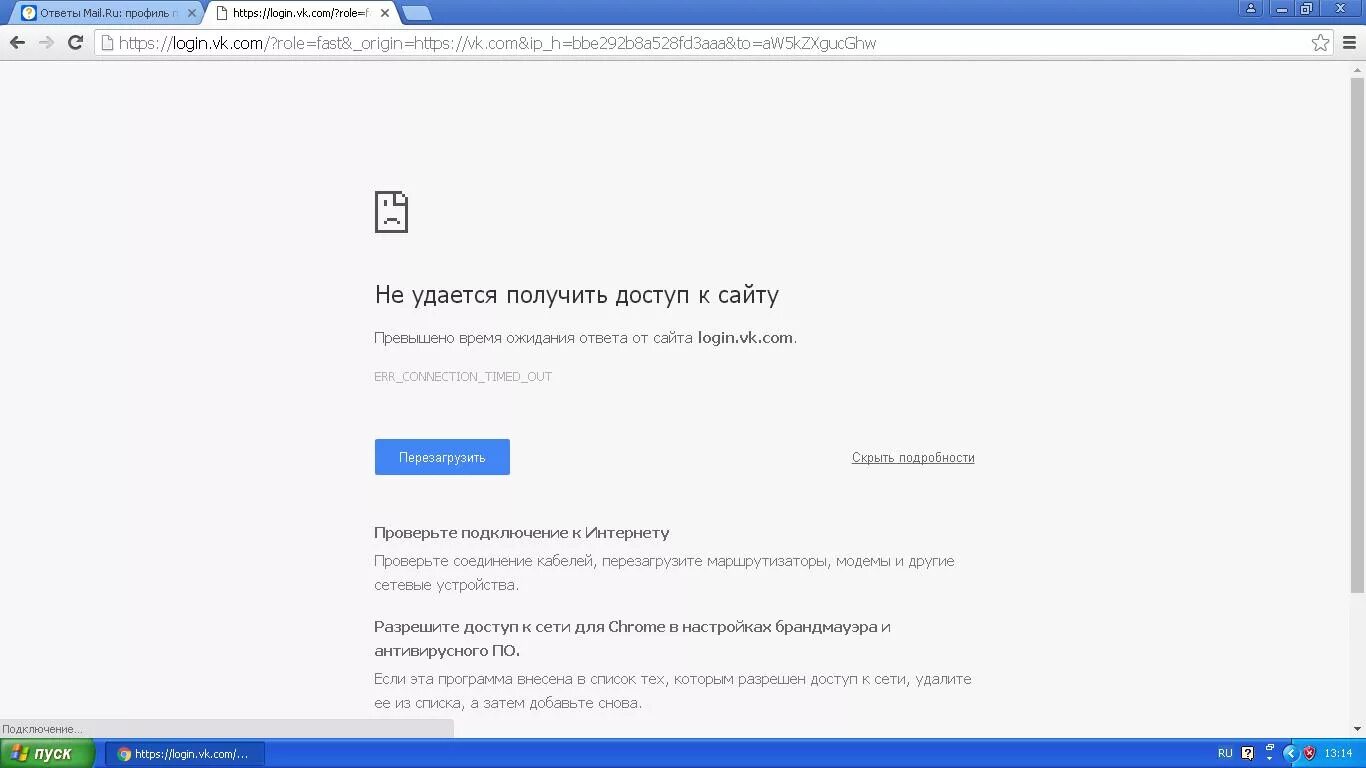1366x768 pixels.
Task: Click the forward navigation arrow
Action: 46,42
